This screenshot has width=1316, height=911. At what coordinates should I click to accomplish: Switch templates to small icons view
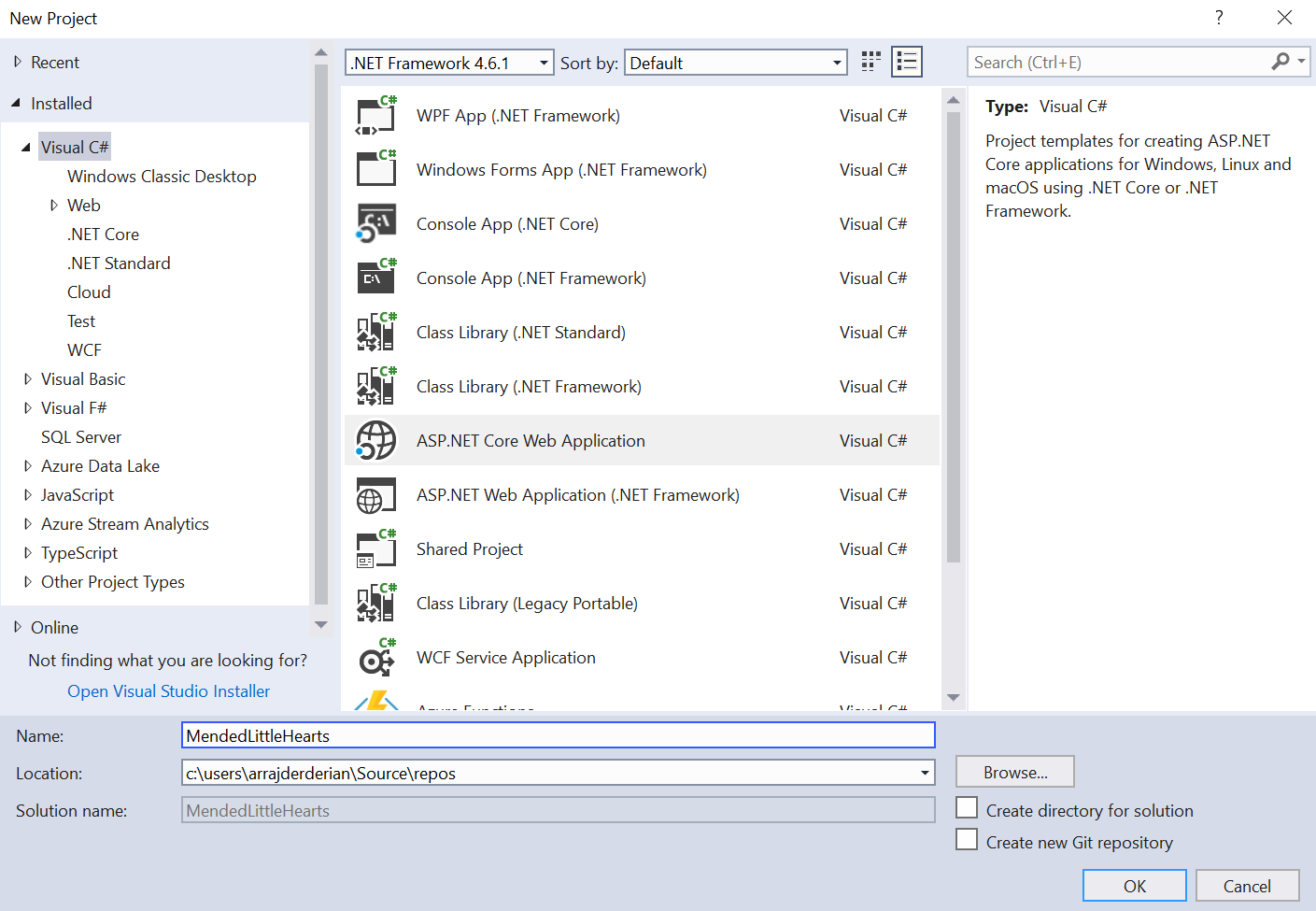[869, 61]
